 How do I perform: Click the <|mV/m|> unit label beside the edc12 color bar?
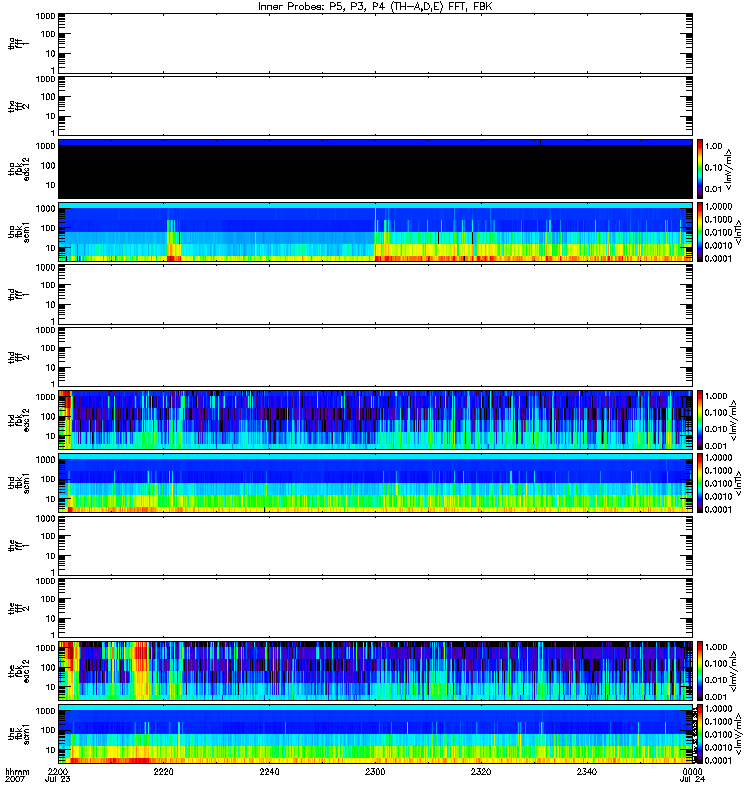(x=733, y=671)
